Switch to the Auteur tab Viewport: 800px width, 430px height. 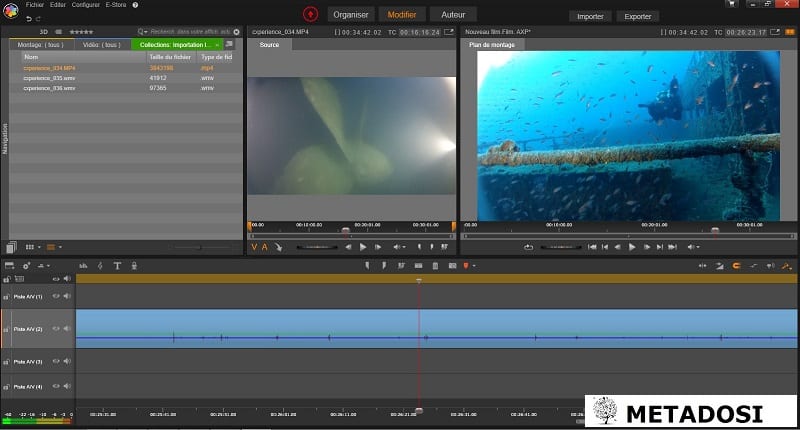pyautogui.click(x=453, y=15)
